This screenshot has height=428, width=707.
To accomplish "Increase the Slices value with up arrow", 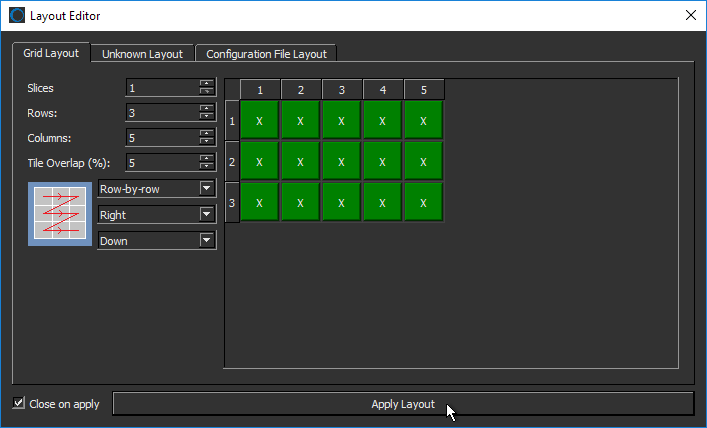I will coord(207,83).
